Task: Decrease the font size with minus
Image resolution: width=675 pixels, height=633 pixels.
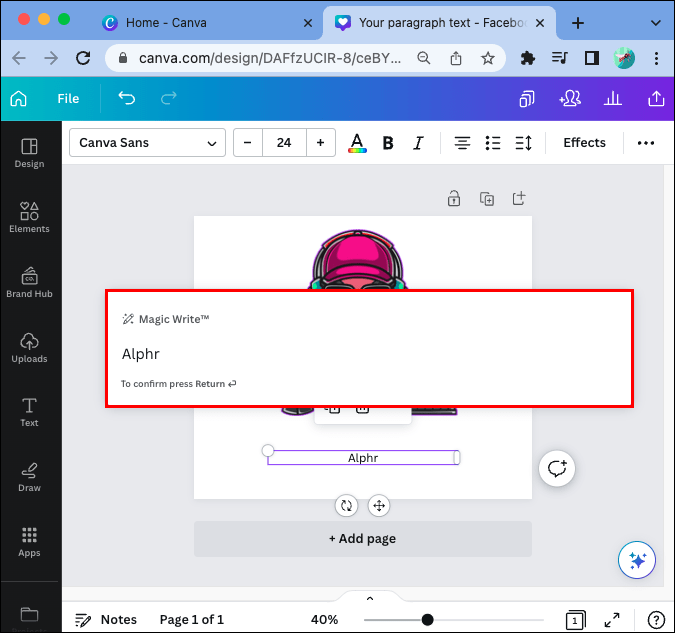Action: [x=248, y=143]
